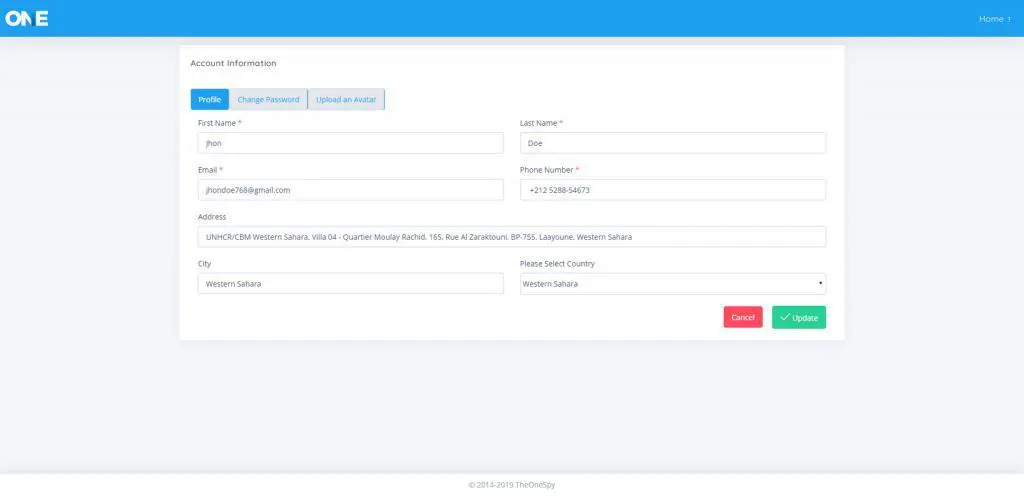Open the Home menu in header
This screenshot has height=496, width=1024.
991,19
